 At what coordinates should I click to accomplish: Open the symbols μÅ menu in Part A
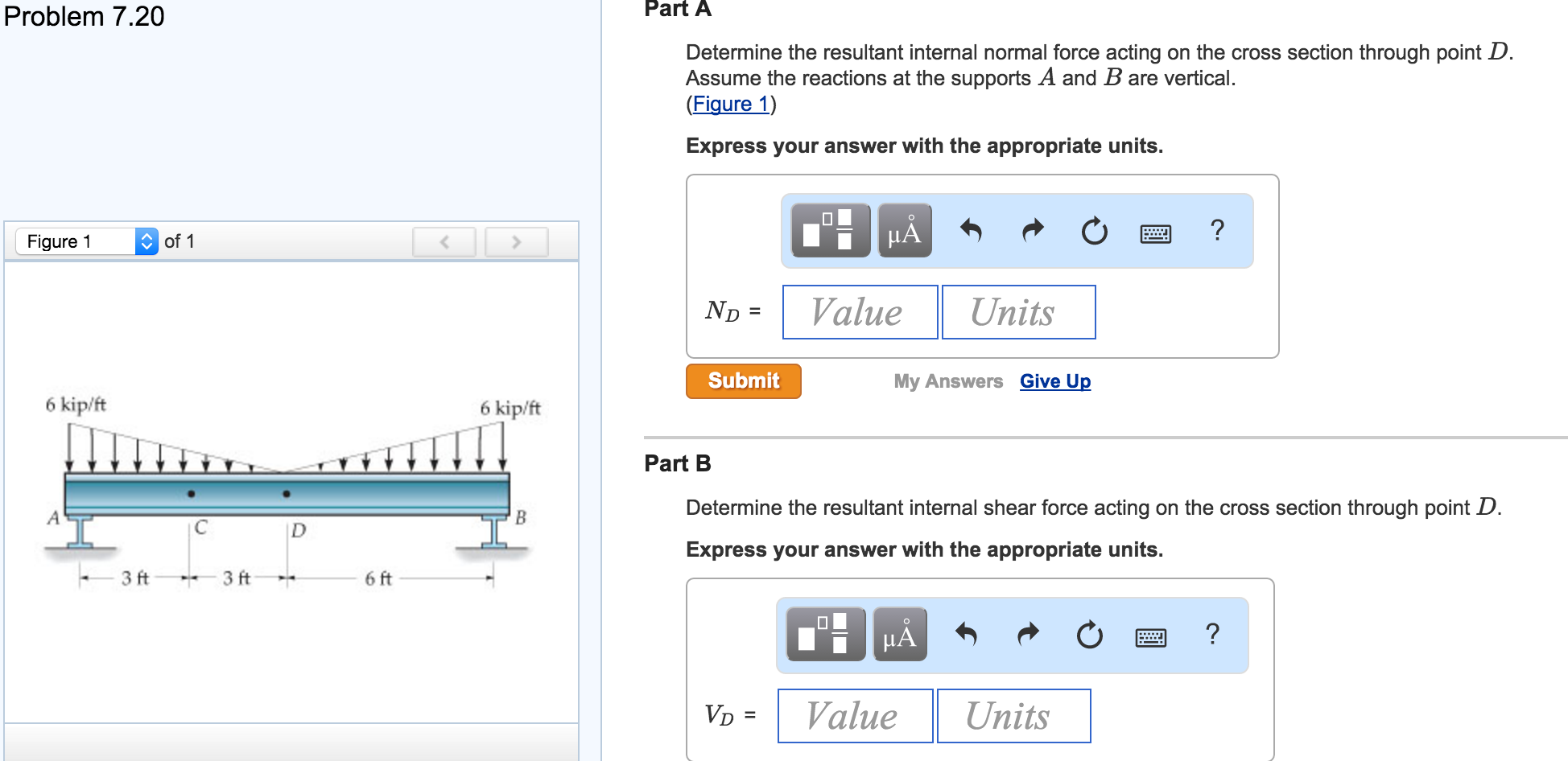pos(905,231)
